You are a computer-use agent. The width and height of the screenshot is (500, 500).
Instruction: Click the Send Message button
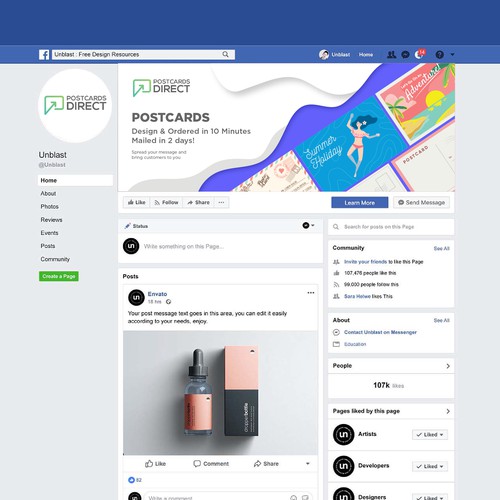421,203
